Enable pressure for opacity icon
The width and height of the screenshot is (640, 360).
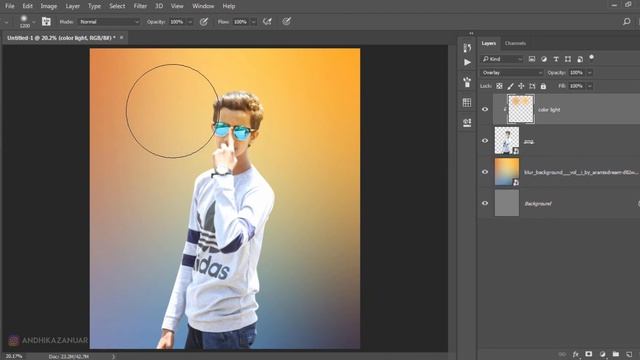pyautogui.click(x=204, y=22)
